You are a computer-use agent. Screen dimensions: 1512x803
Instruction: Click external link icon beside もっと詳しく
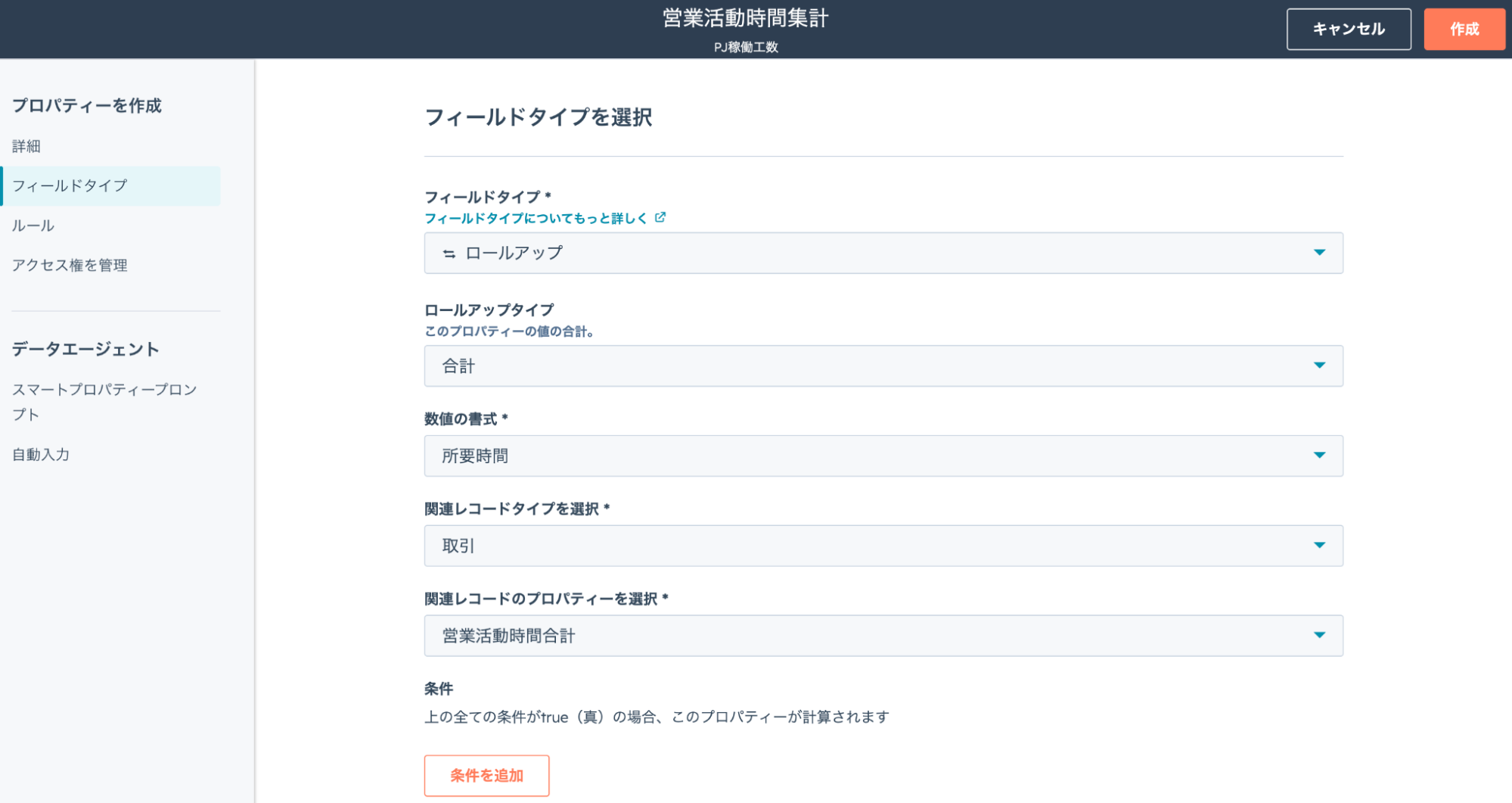[660, 217]
